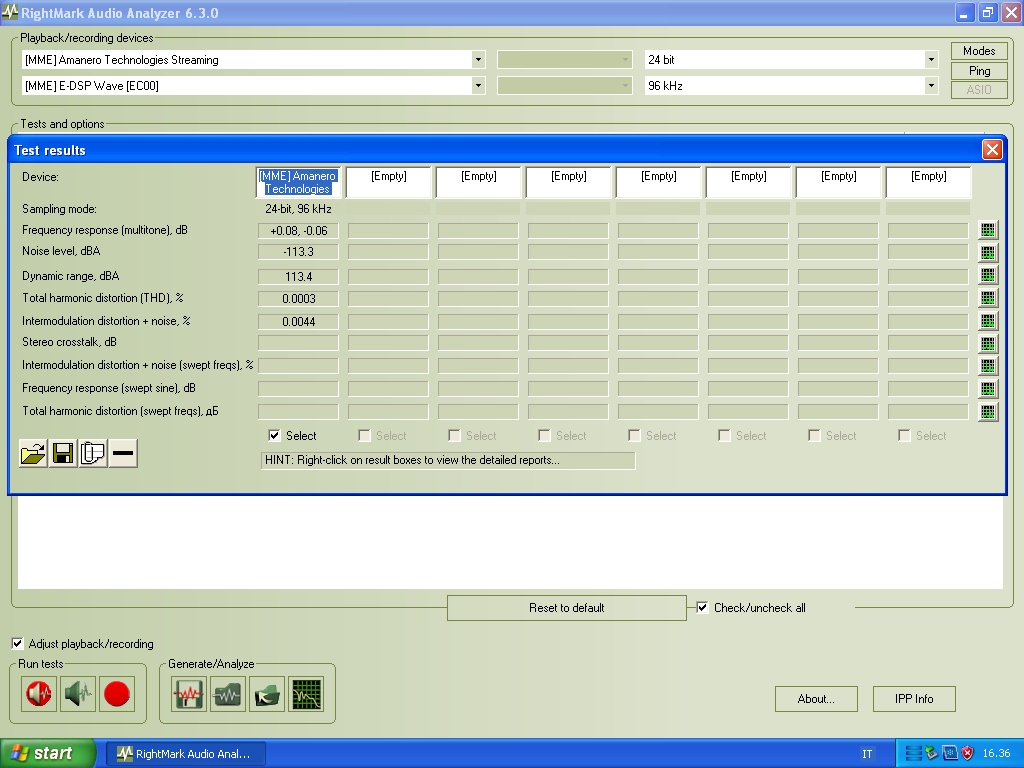Click Reset to default button
1024x768 pixels.
566,608
